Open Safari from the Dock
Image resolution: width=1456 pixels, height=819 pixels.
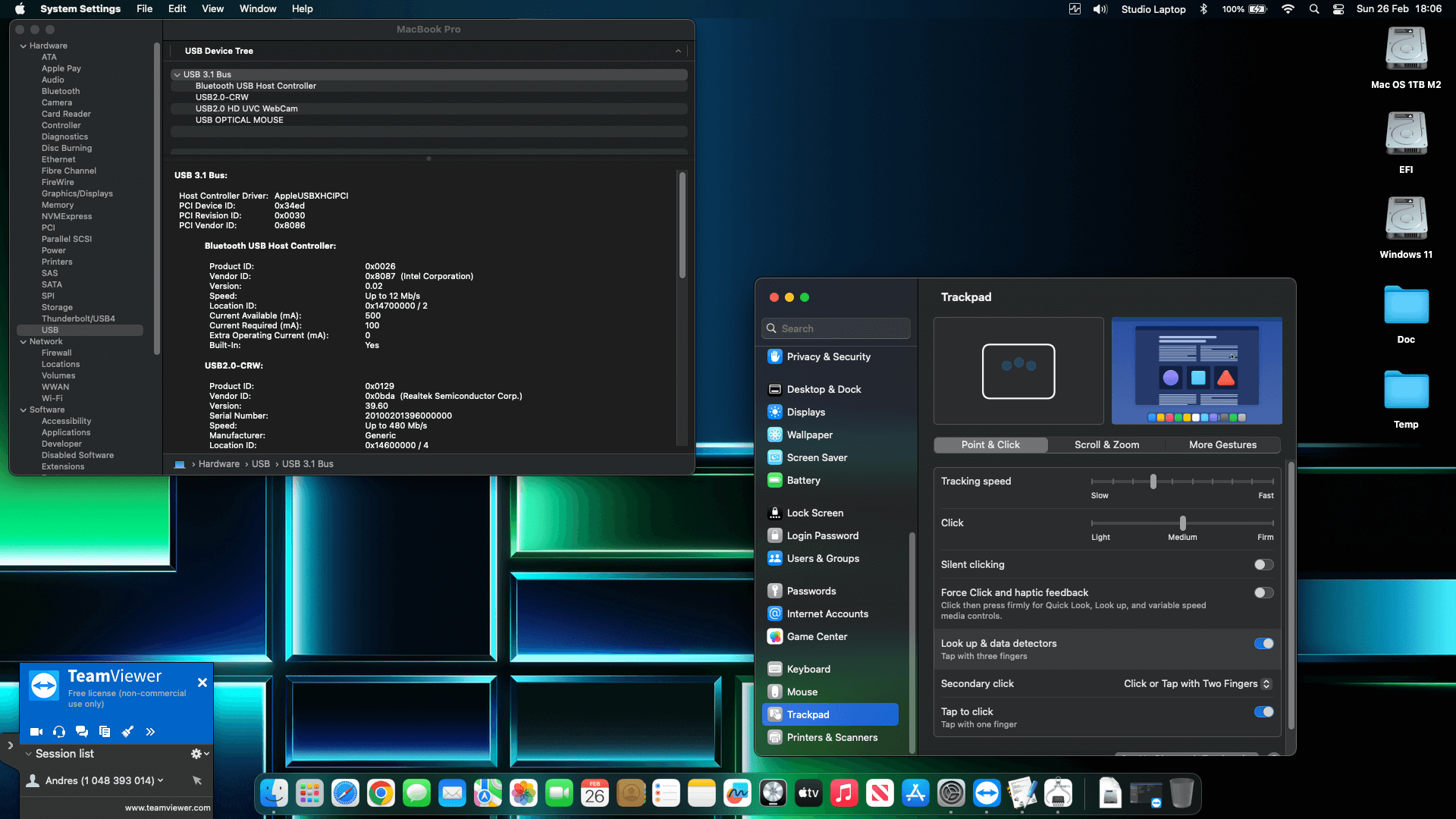pyautogui.click(x=345, y=793)
